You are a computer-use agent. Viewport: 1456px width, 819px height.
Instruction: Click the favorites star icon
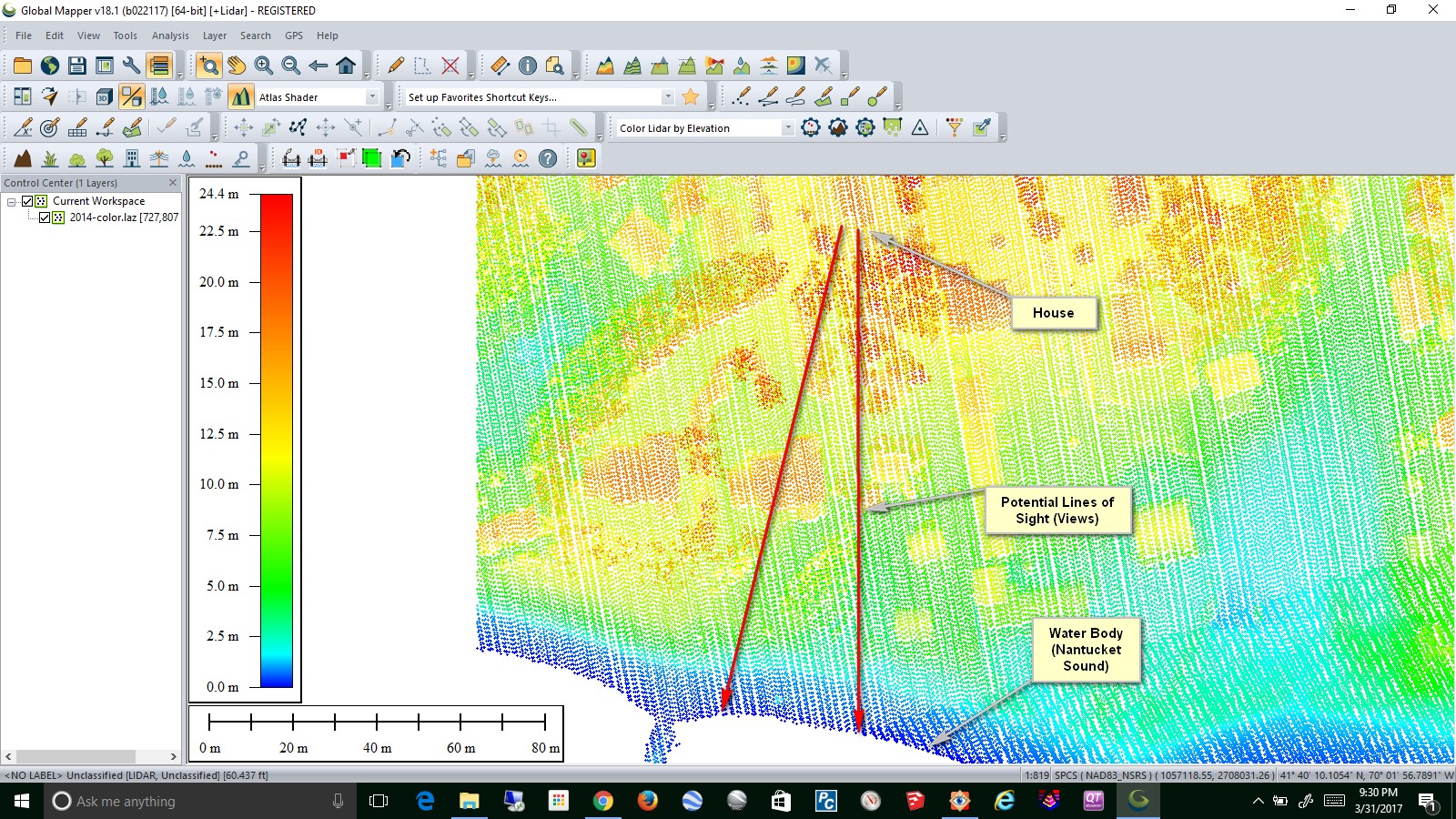(691, 96)
